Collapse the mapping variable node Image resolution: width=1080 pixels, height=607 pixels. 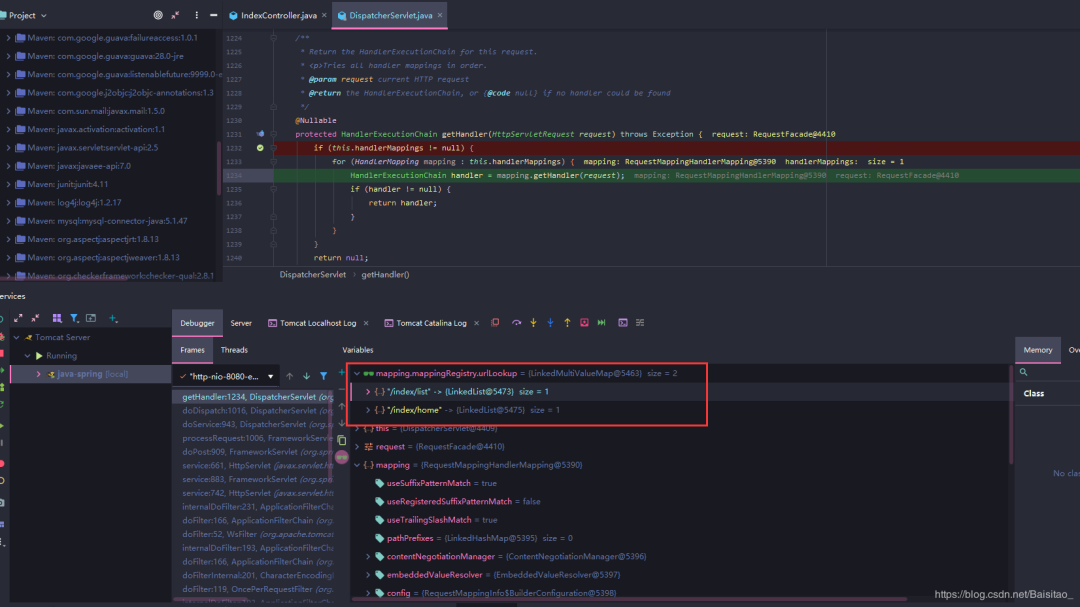pos(357,465)
